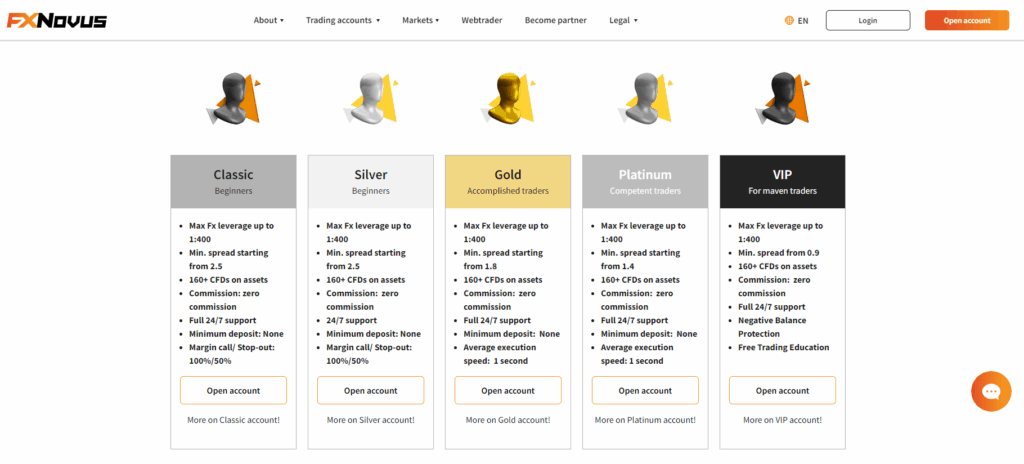The image size is (1024, 464).
Task: Open the live chat bubble
Action: (991, 391)
